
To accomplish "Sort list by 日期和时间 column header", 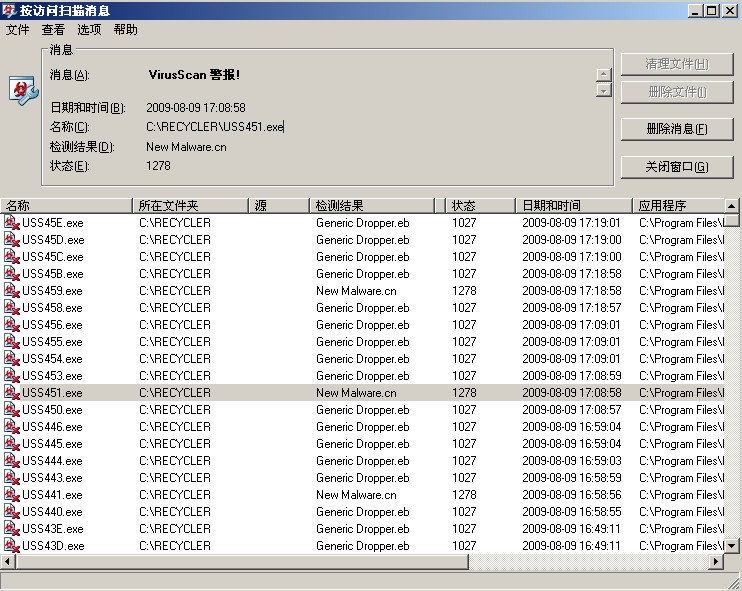I will point(574,205).
